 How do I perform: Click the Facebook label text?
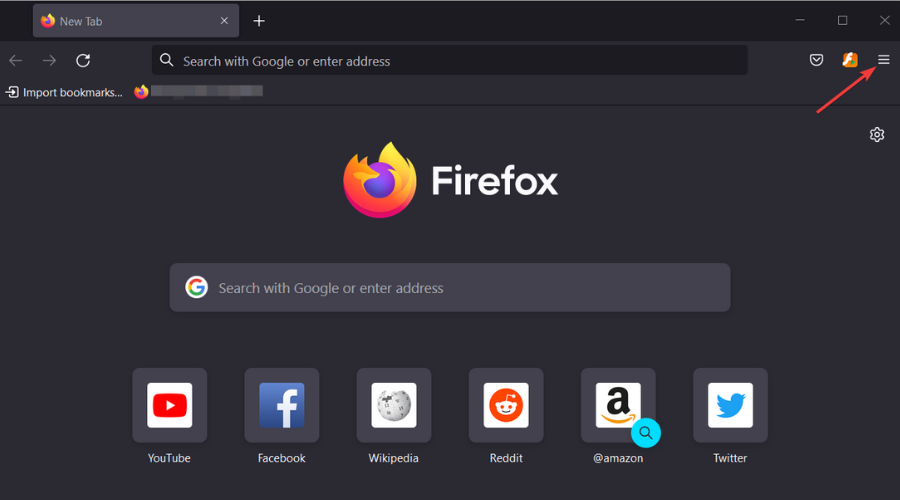[x=281, y=458]
